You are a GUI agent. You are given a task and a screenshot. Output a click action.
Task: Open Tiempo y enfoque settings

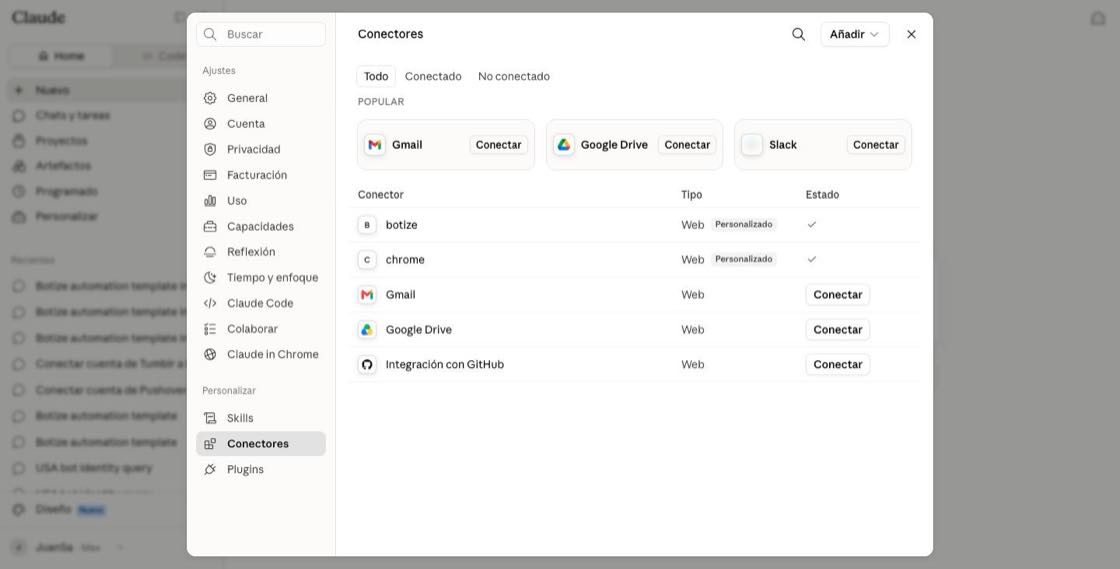click(261, 277)
